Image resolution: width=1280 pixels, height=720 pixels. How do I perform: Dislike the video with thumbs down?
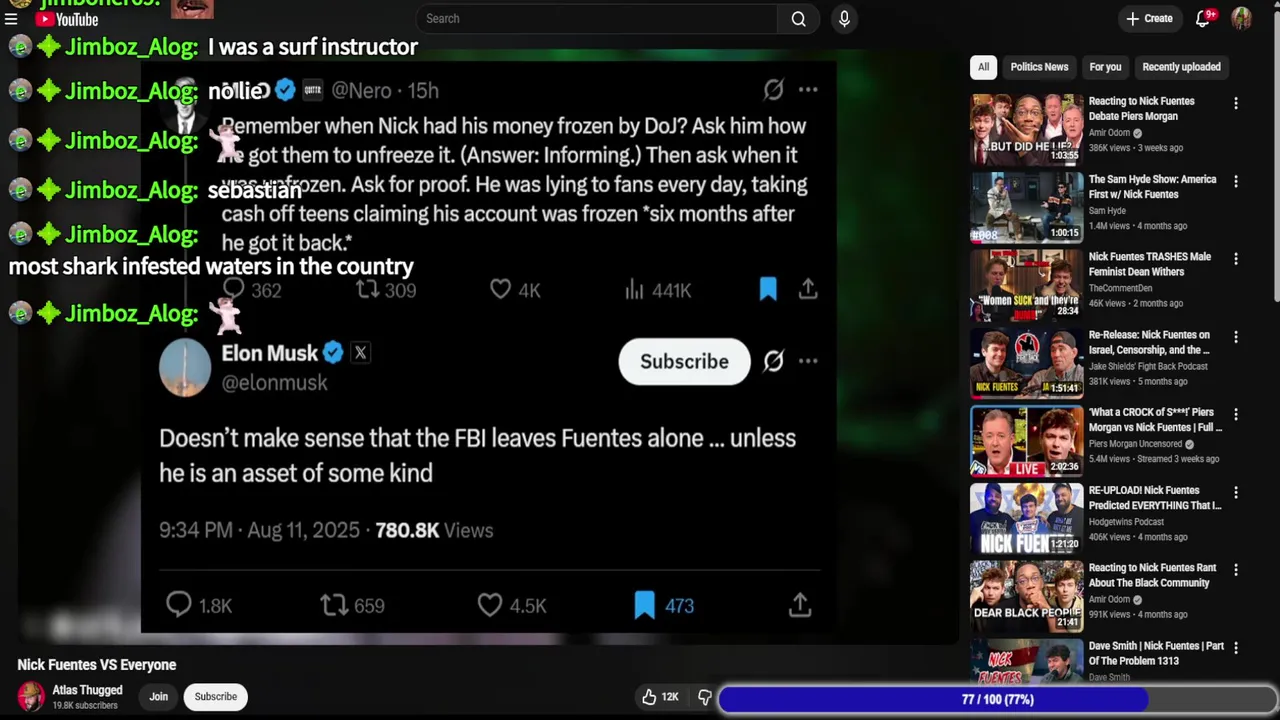click(704, 697)
